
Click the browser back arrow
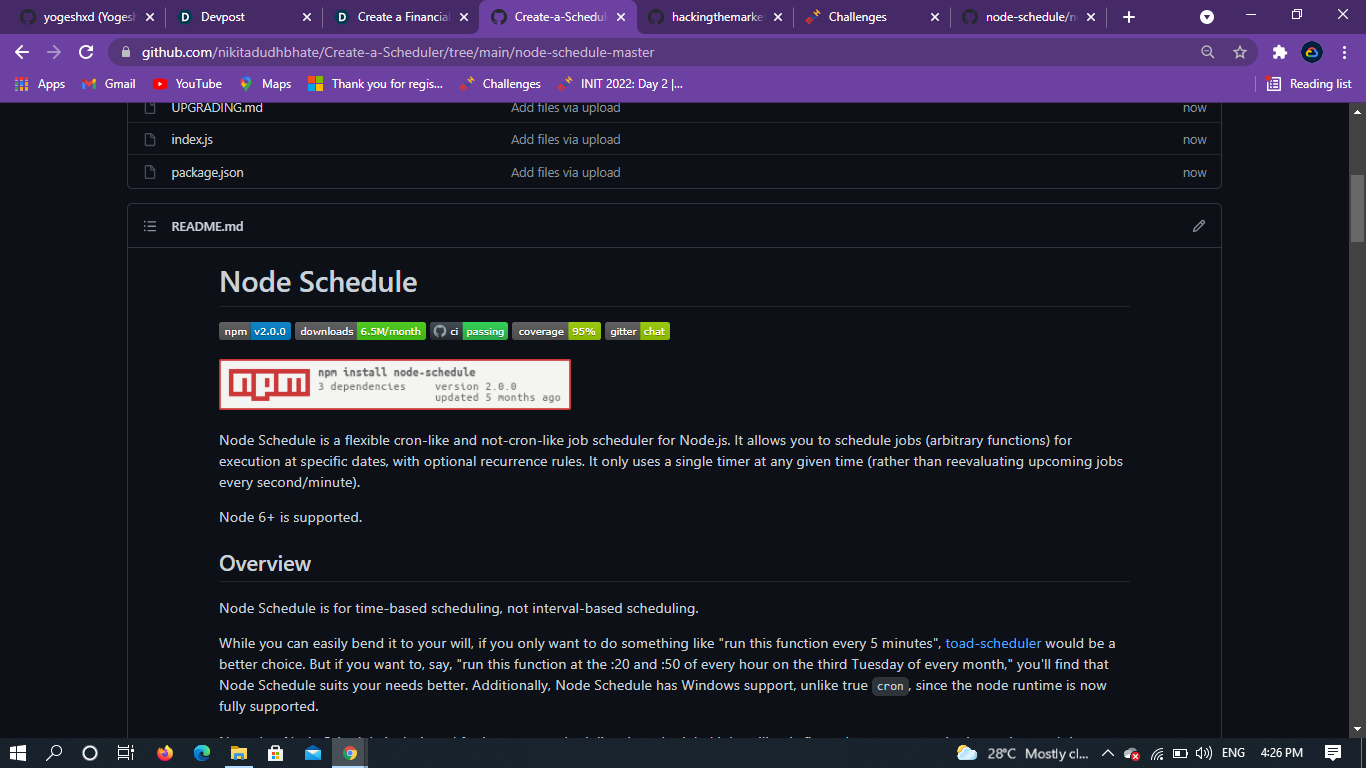[22, 52]
